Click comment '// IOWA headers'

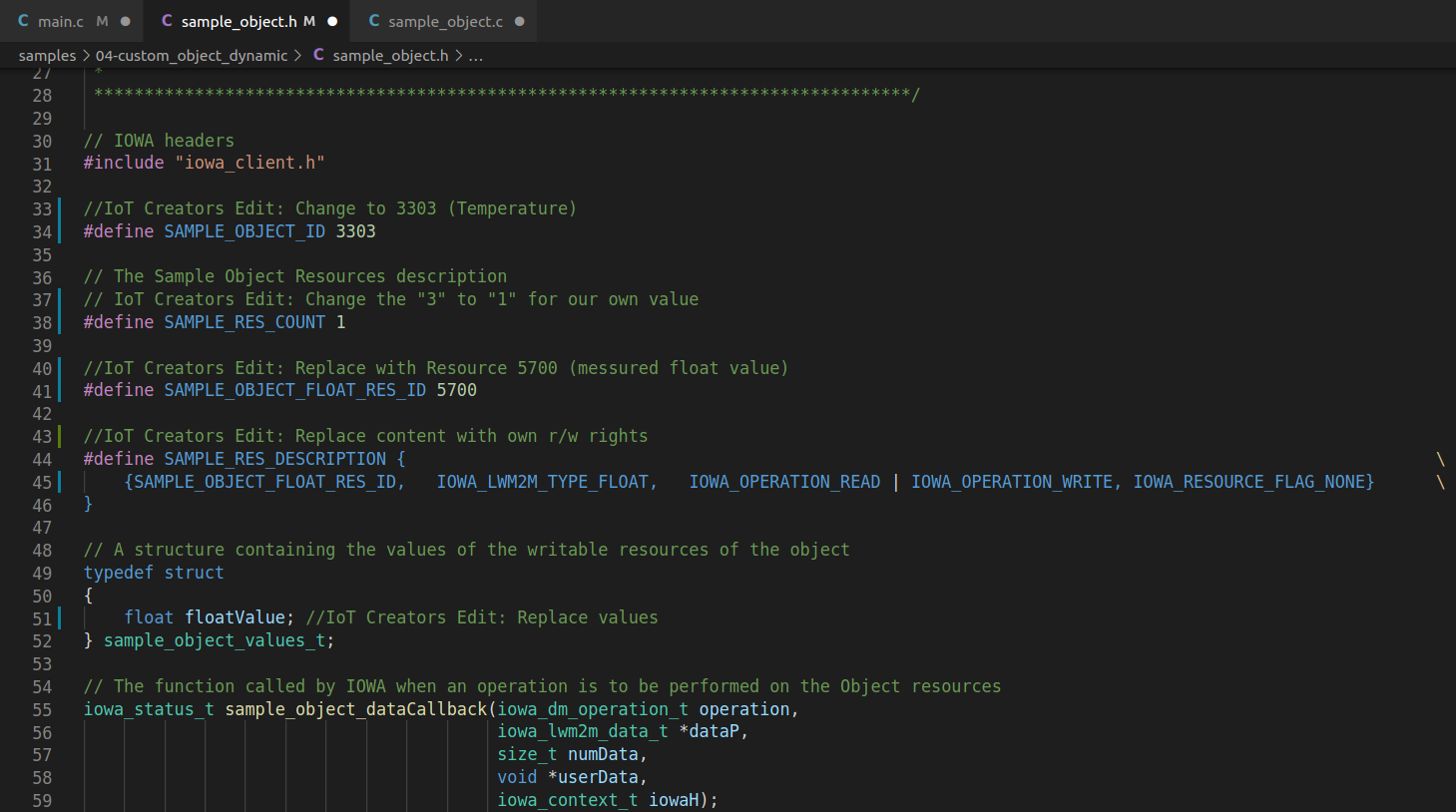(159, 141)
